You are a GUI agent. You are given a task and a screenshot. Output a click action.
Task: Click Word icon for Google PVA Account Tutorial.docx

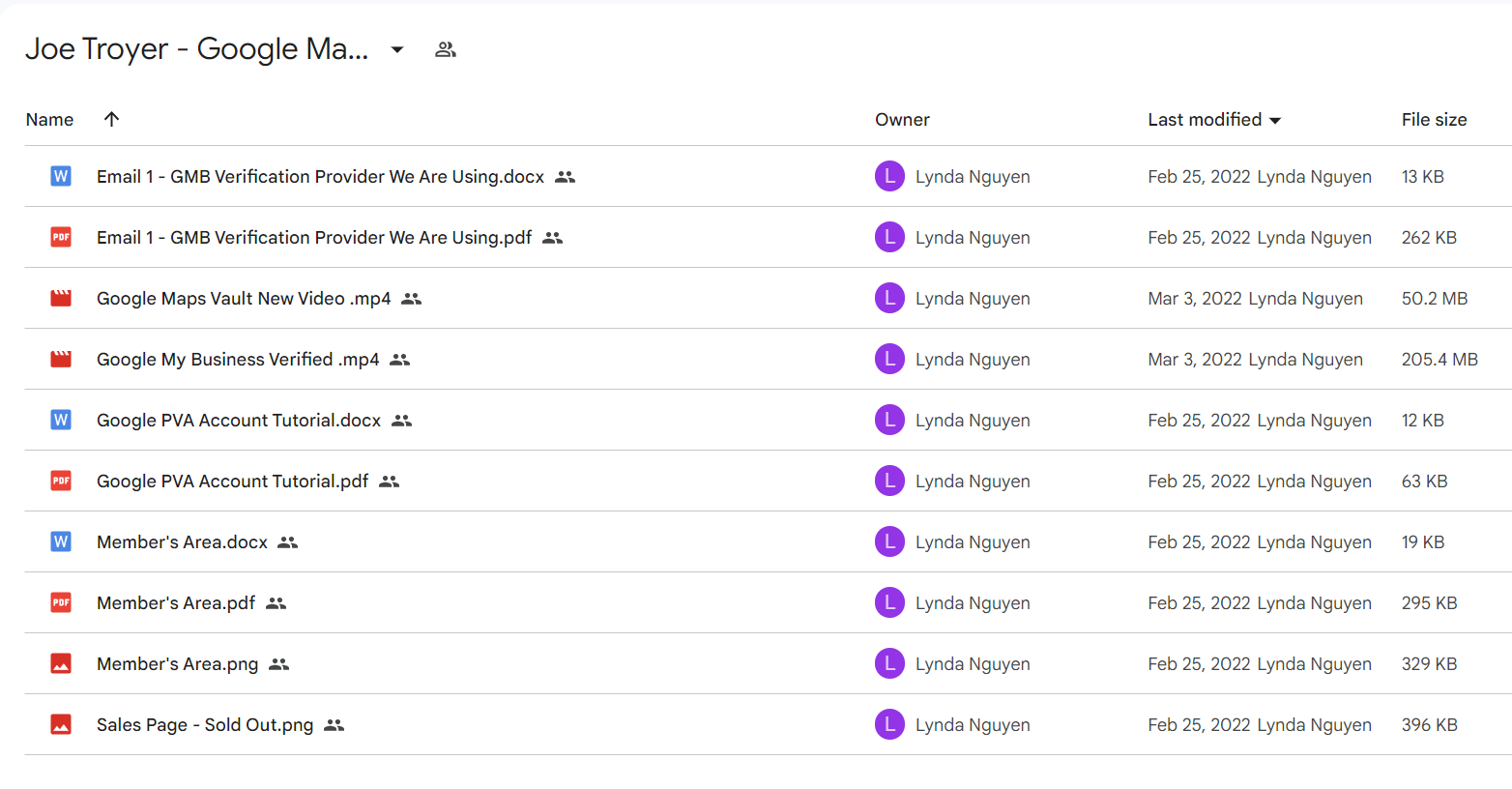(x=61, y=420)
